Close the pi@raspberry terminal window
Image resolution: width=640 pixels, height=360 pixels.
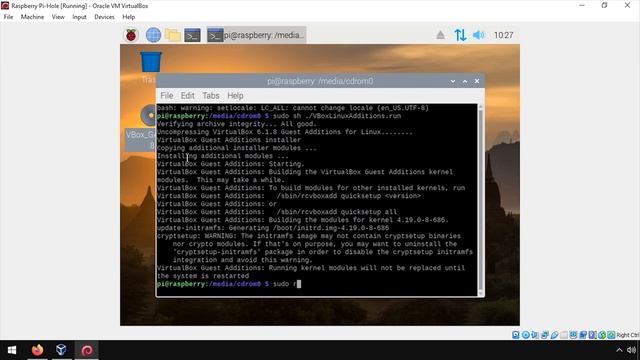click(x=477, y=81)
